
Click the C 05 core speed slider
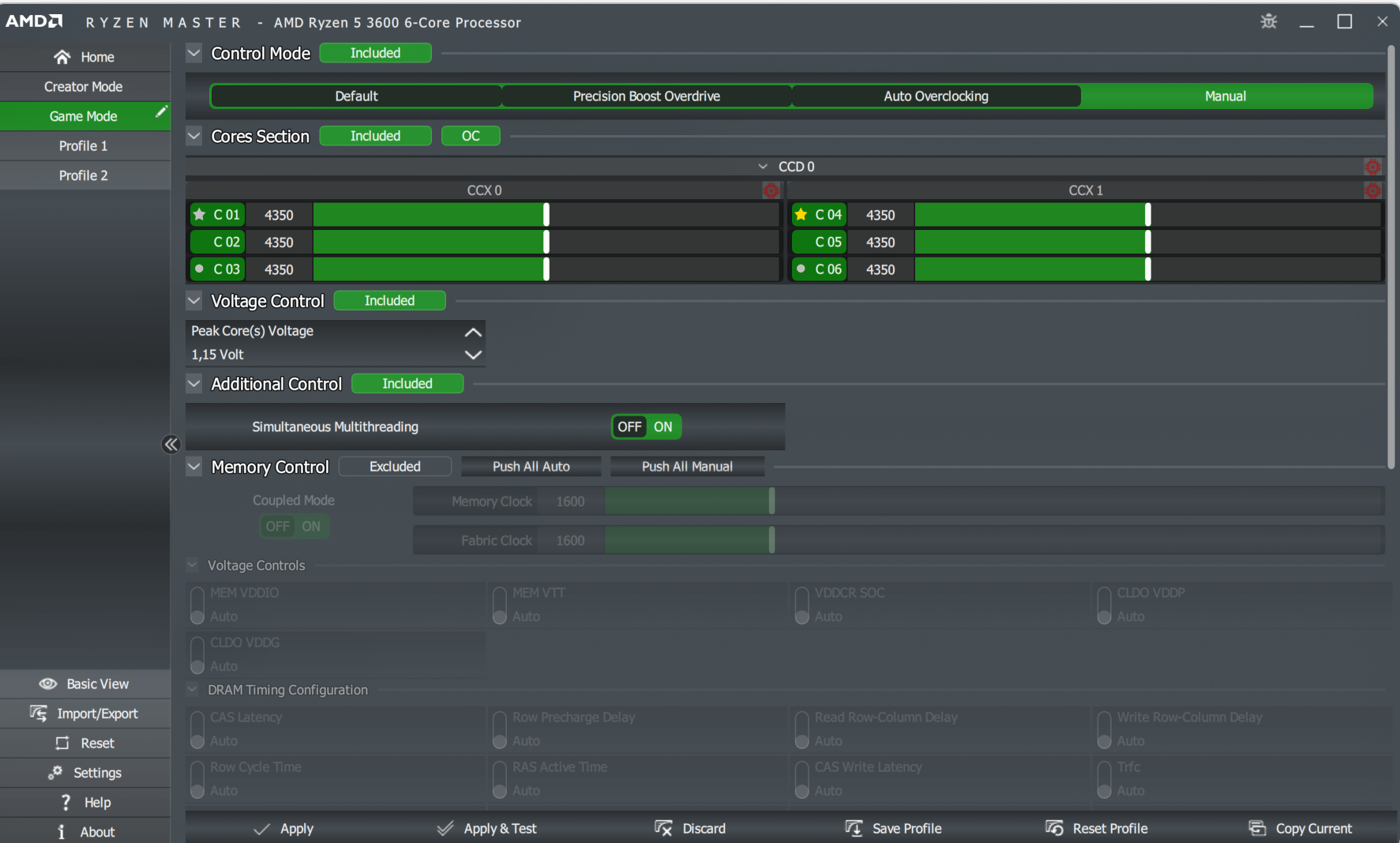[1147, 242]
